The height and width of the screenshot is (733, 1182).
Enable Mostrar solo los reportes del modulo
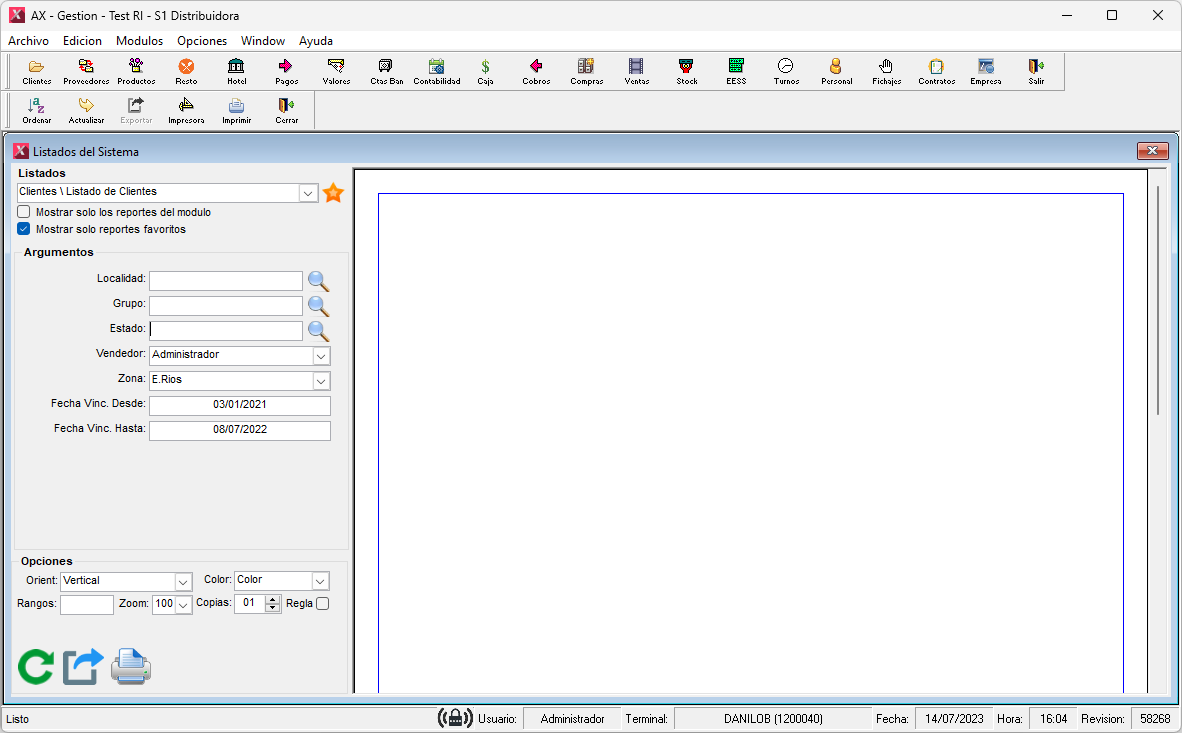pos(24,212)
